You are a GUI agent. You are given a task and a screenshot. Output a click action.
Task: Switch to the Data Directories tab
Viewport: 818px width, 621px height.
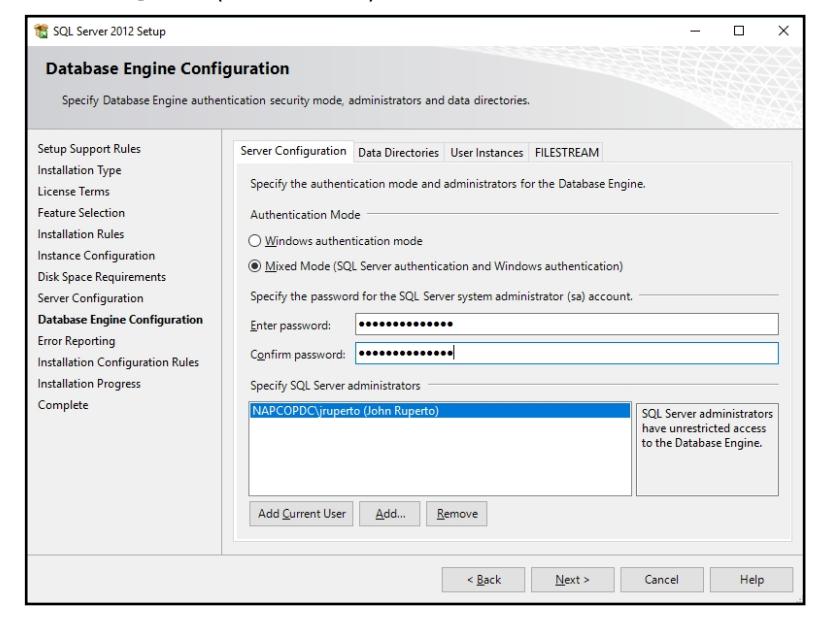click(x=398, y=153)
